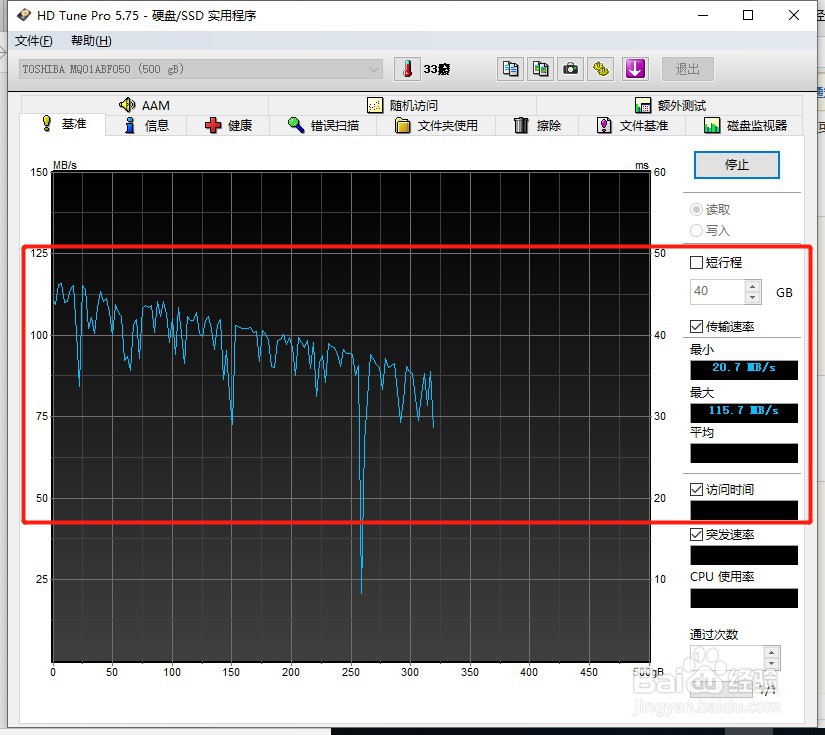Open the 文件夹使用 tab
The height and width of the screenshot is (735, 825).
[436, 125]
